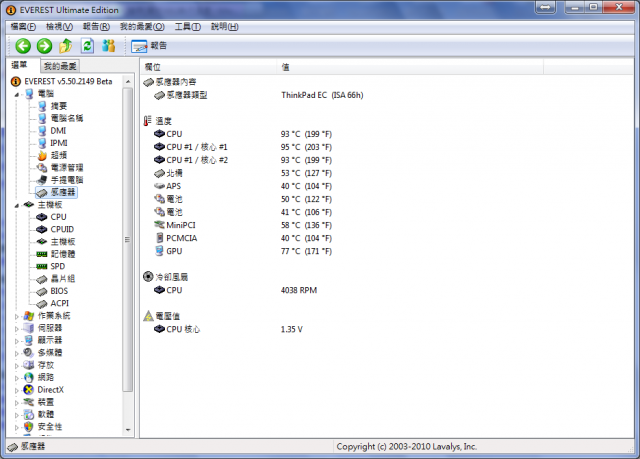Open the CPU item under 主機板
The image size is (640, 459).
tap(52, 217)
